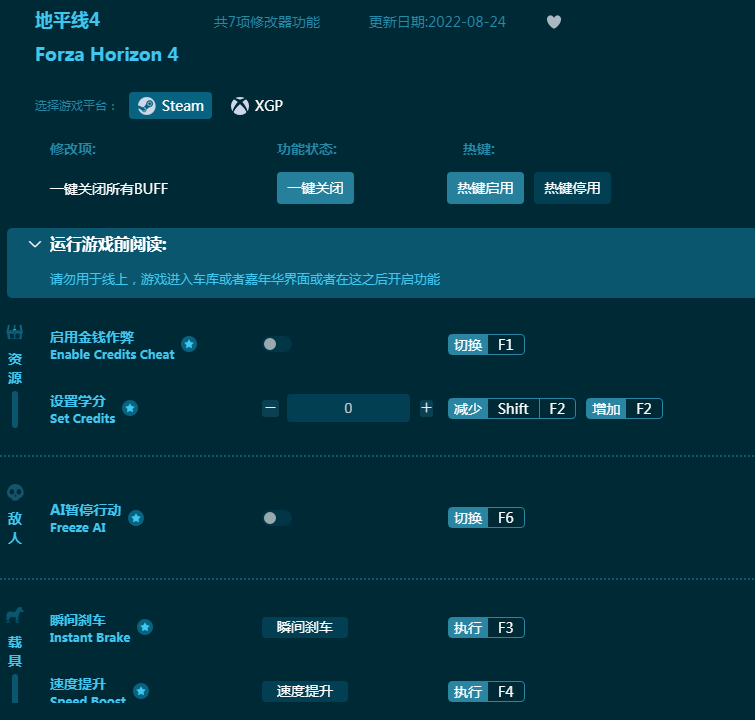The width and height of the screenshot is (755, 720).
Task: Click the star icon beside Set Credits
Action: pos(130,408)
